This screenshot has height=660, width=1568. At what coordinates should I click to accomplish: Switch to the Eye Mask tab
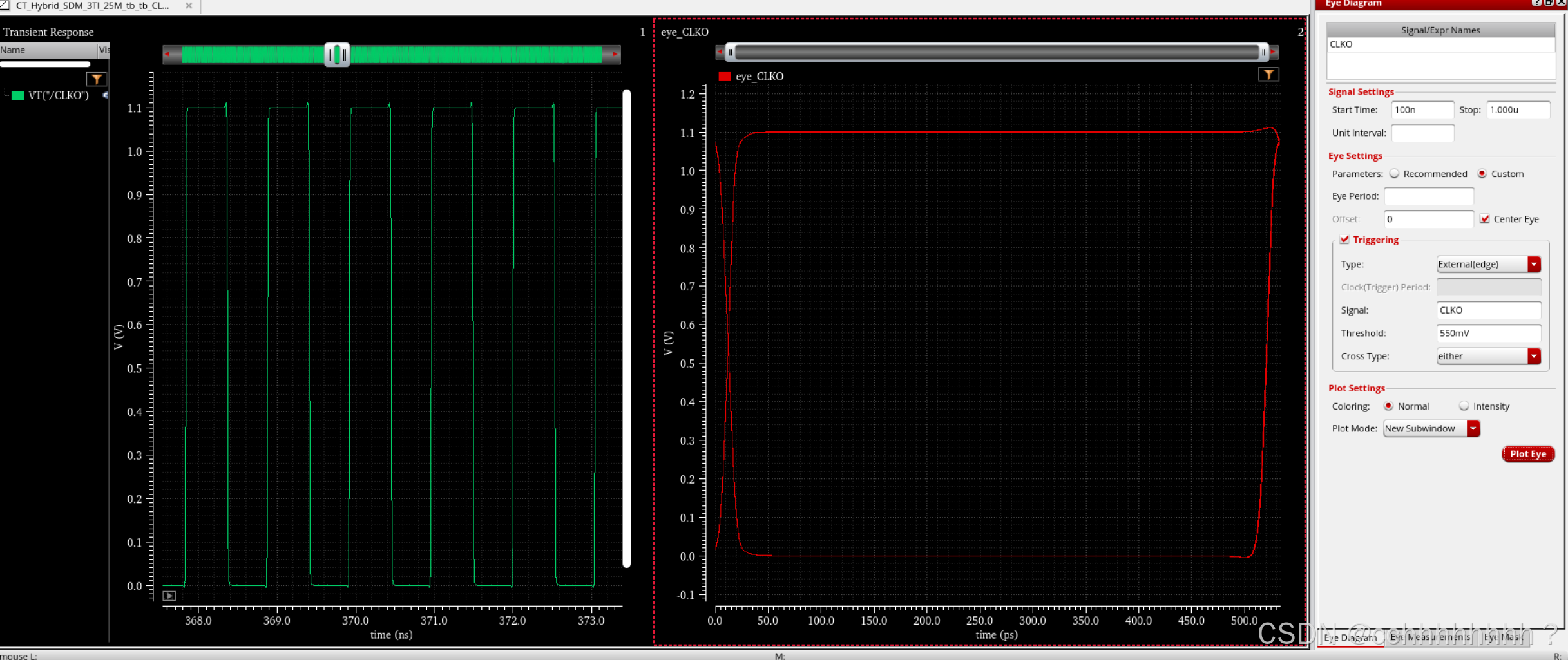1504,637
